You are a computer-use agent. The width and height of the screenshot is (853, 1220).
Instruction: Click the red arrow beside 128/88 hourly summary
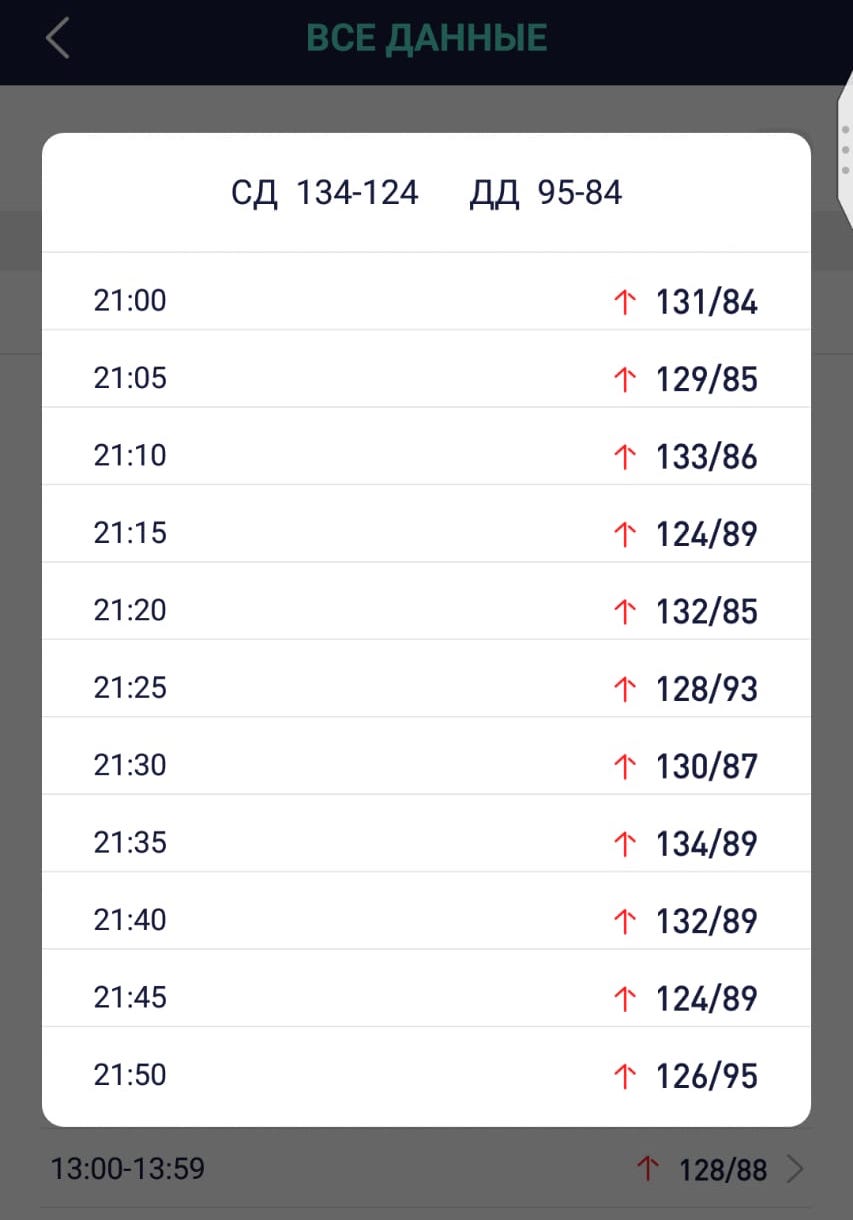[x=648, y=1169]
